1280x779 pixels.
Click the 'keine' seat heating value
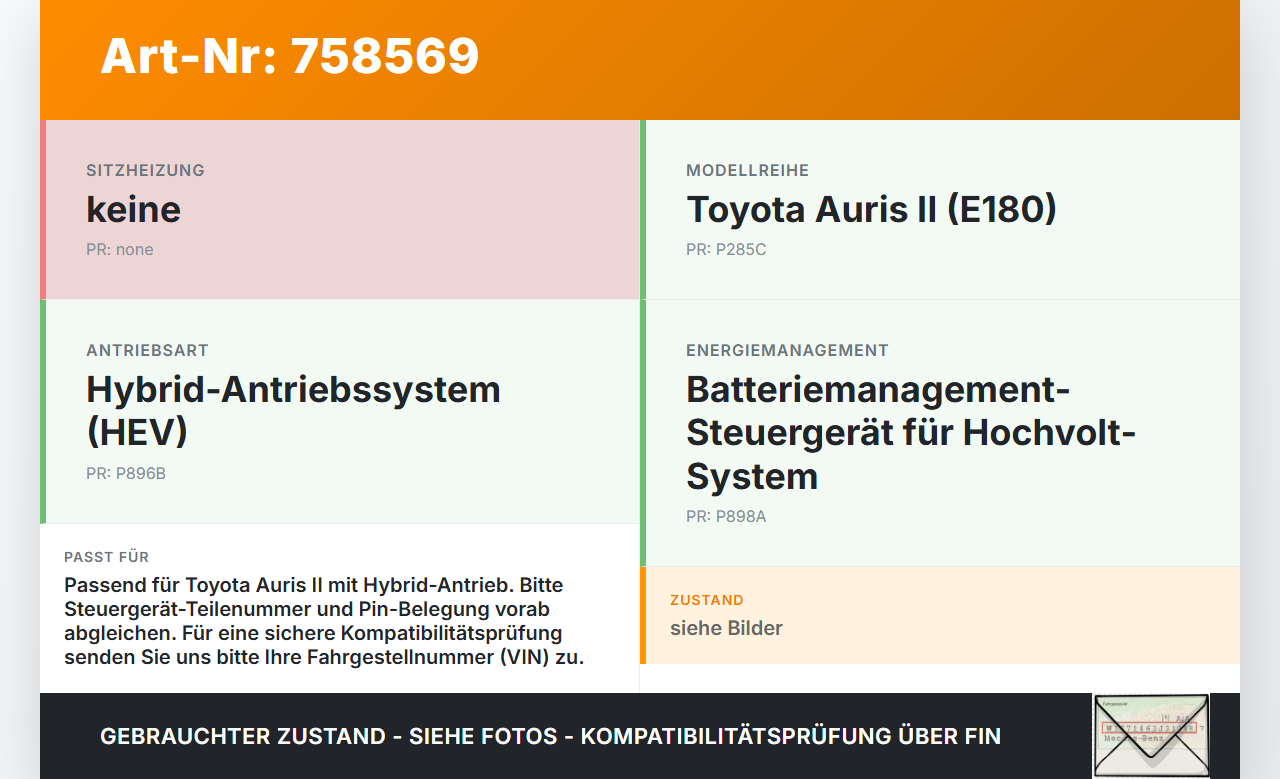tap(133, 209)
